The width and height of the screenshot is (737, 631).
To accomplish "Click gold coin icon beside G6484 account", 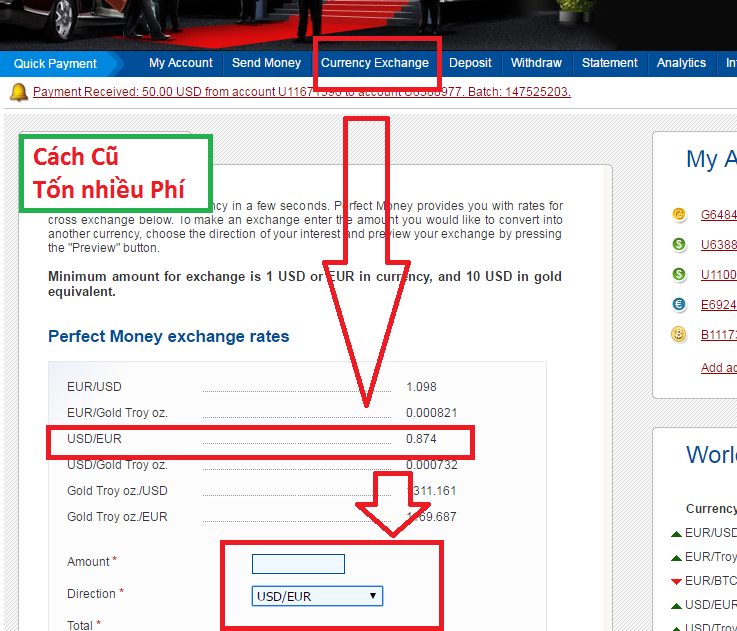I will click(x=679, y=214).
